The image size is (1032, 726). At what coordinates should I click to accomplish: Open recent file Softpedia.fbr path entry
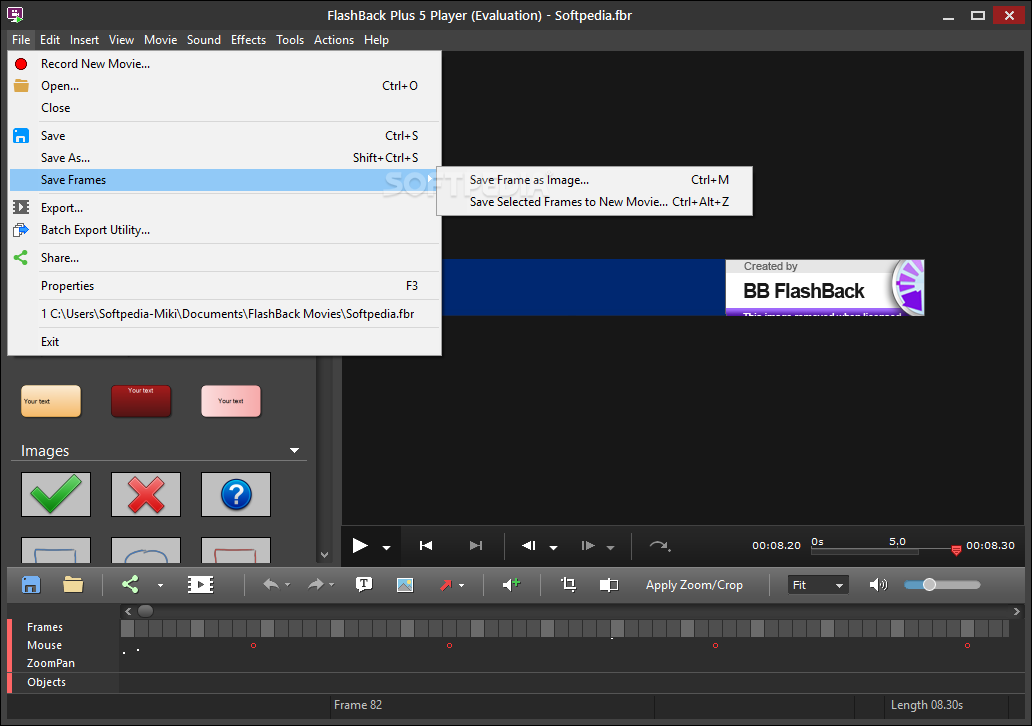pyautogui.click(x=224, y=314)
